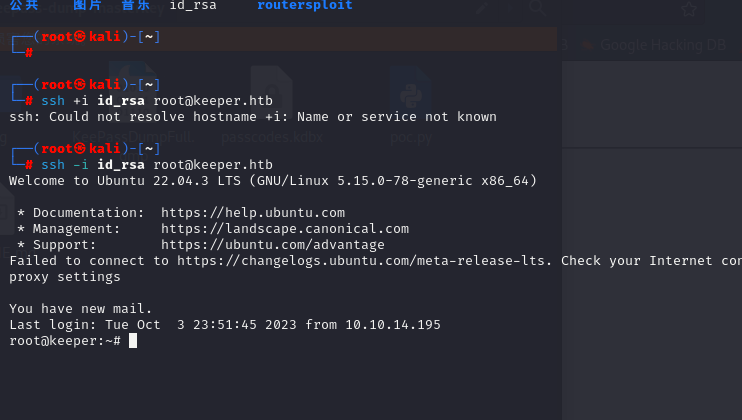Click the ubuntu.com/advantage support URL
The height and width of the screenshot is (420, 742).
click(272, 245)
